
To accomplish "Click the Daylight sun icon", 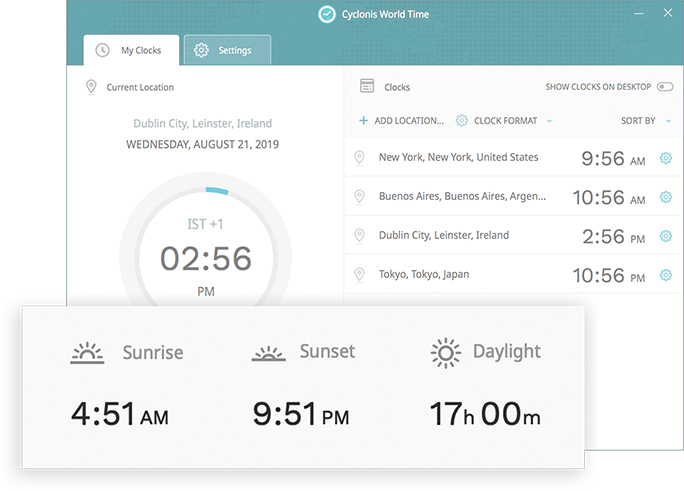I will [x=446, y=352].
